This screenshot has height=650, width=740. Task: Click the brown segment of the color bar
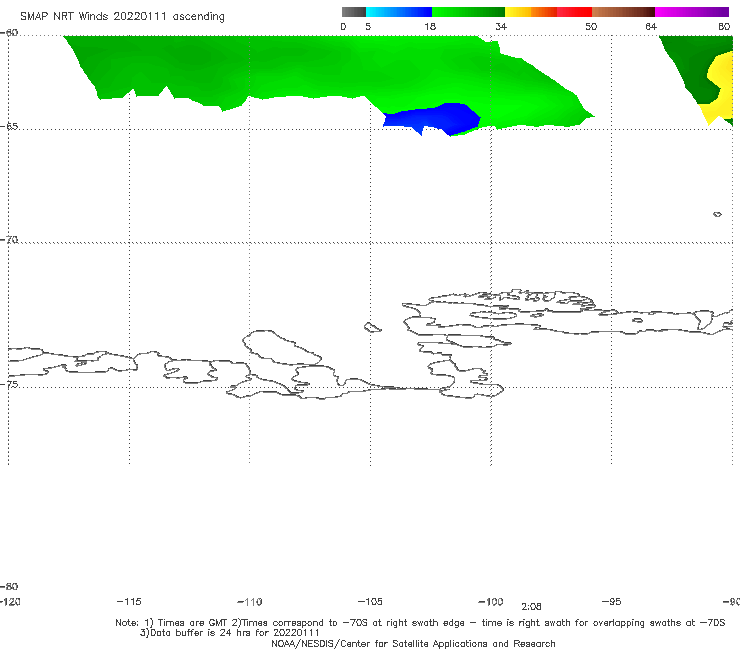click(623, 12)
